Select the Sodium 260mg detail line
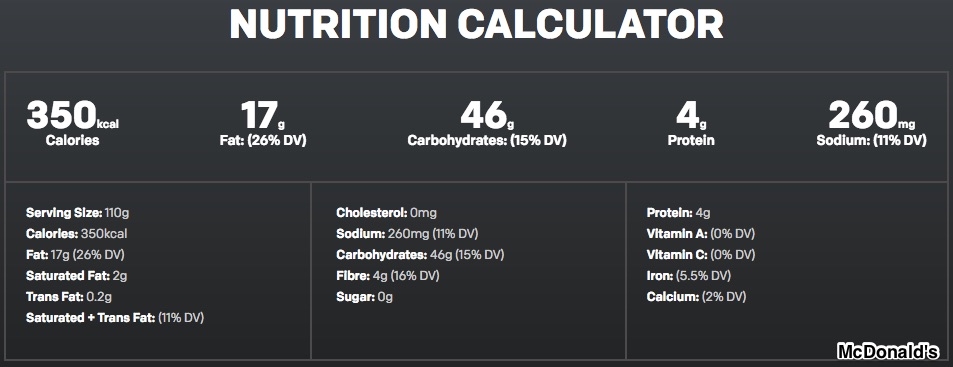The width and height of the screenshot is (953, 367). (x=407, y=233)
